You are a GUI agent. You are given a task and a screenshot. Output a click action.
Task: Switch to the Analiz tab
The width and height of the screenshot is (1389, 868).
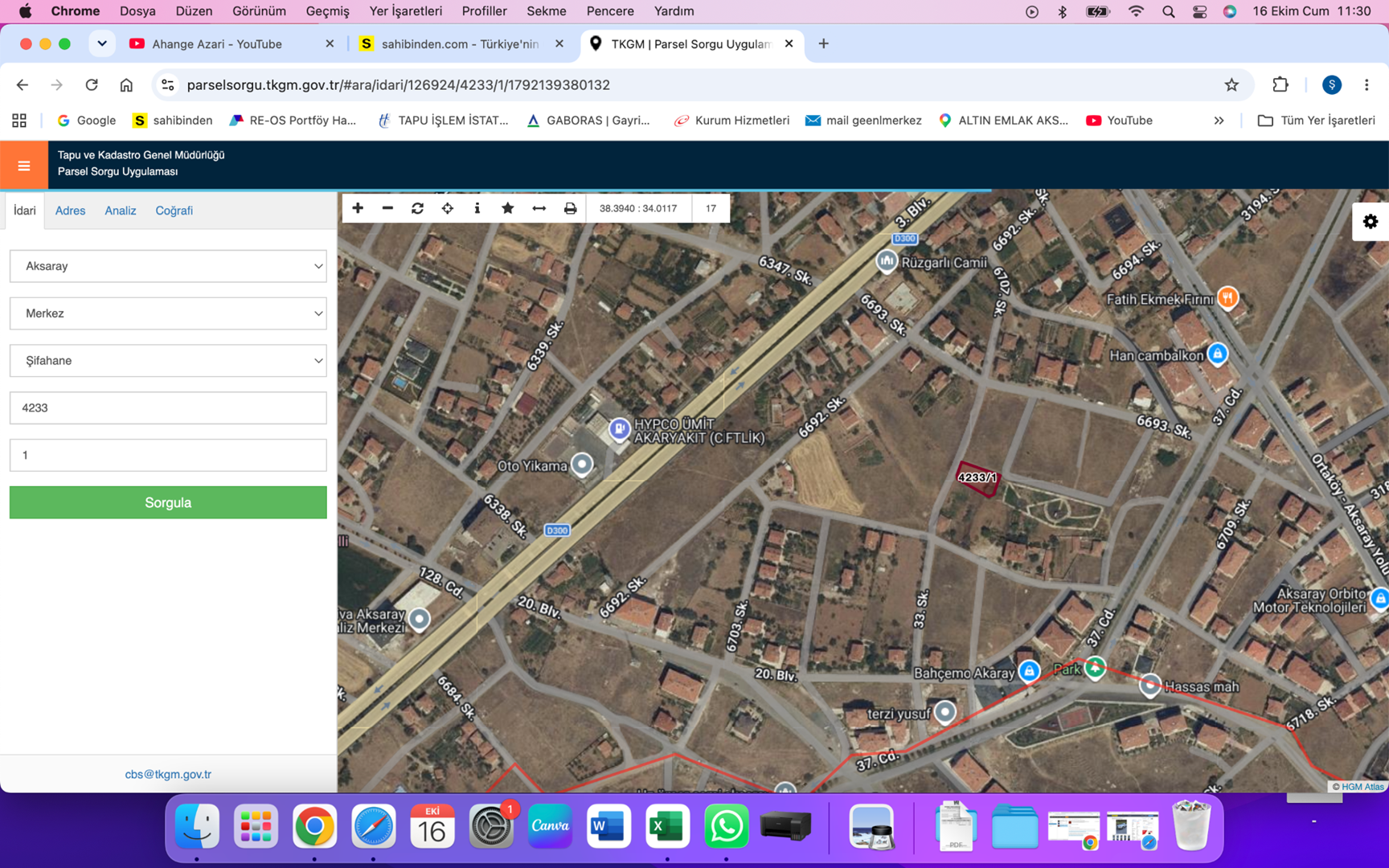[121, 211]
